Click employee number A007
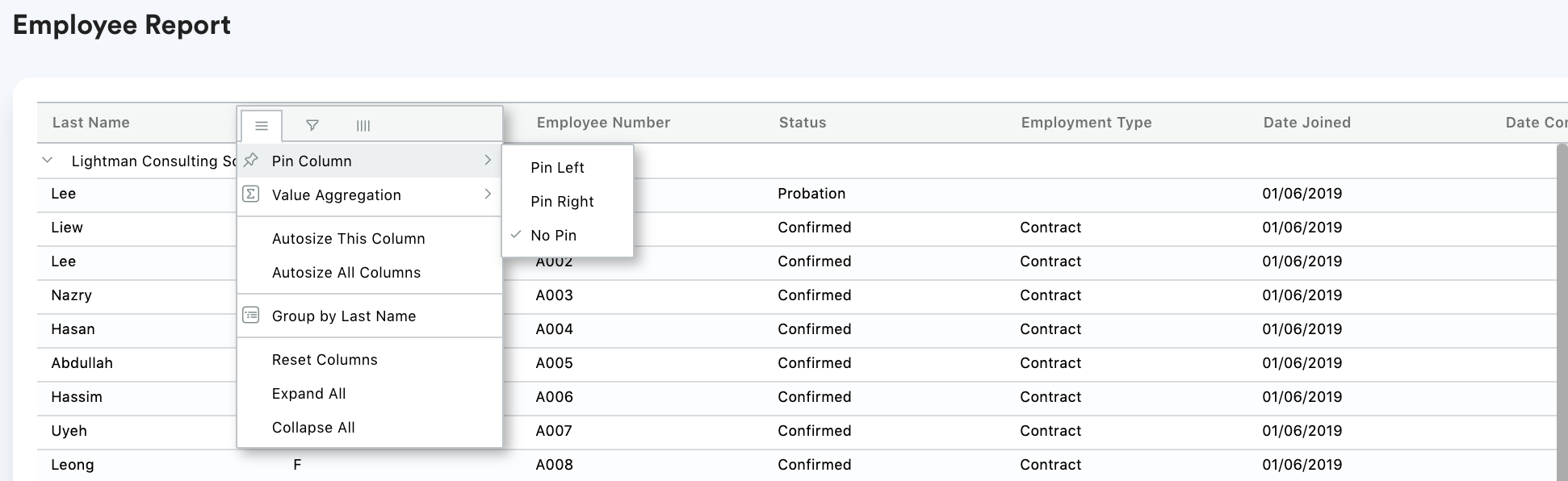This screenshot has width=1568, height=481. pyautogui.click(x=554, y=431)
